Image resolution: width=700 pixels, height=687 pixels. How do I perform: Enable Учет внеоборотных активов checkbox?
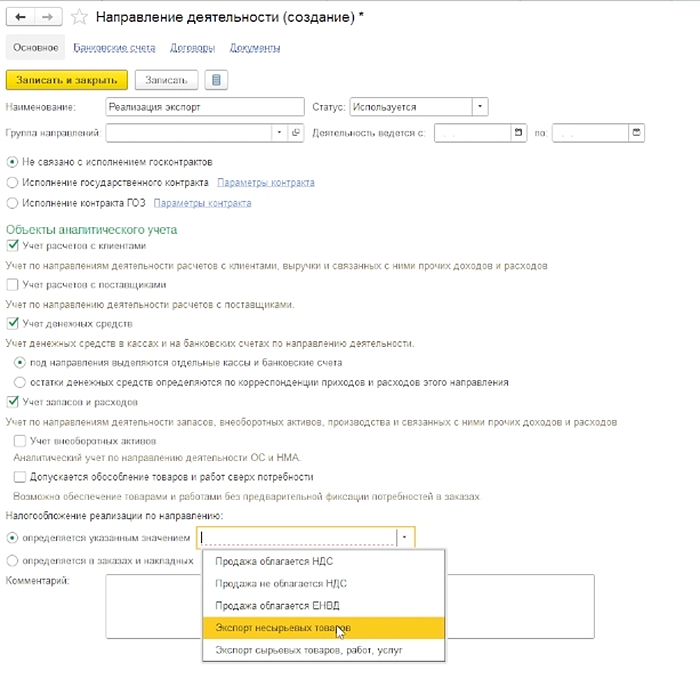[x=20, y=441]
